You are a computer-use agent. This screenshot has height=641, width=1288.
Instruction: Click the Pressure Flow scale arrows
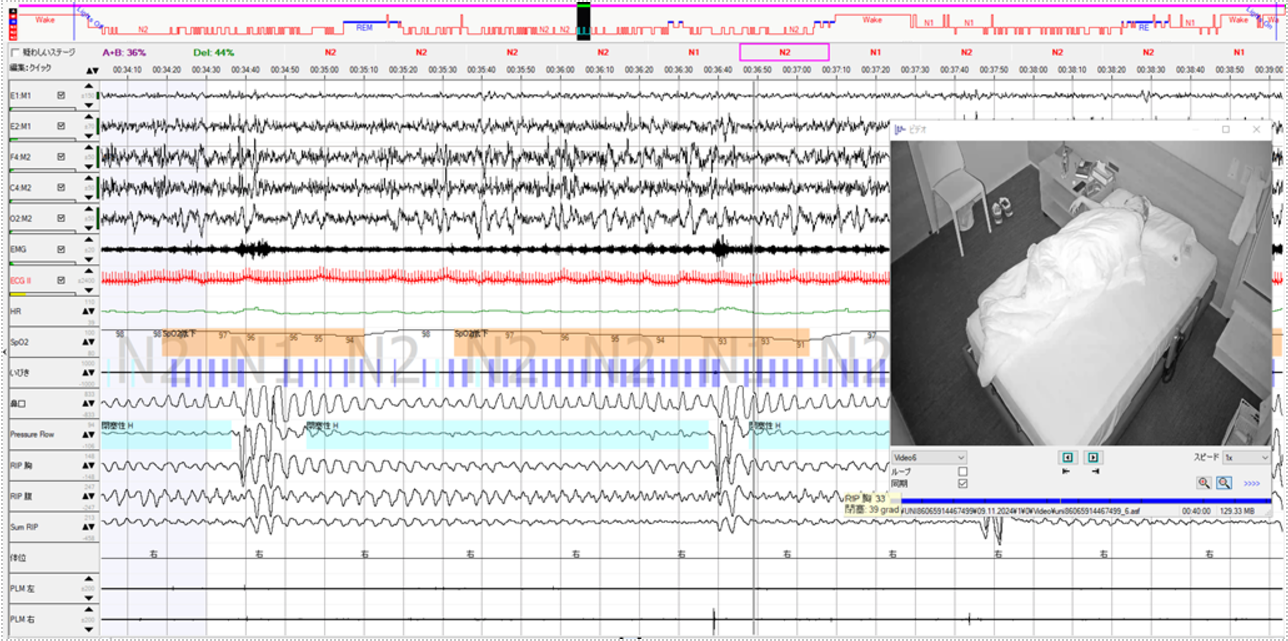coord(88,435)
